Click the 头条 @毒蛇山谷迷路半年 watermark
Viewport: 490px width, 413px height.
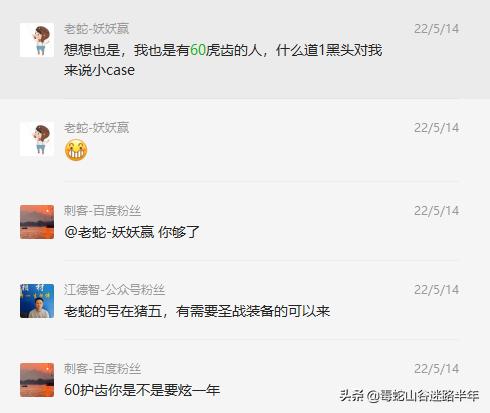click(x=409, y=396)
